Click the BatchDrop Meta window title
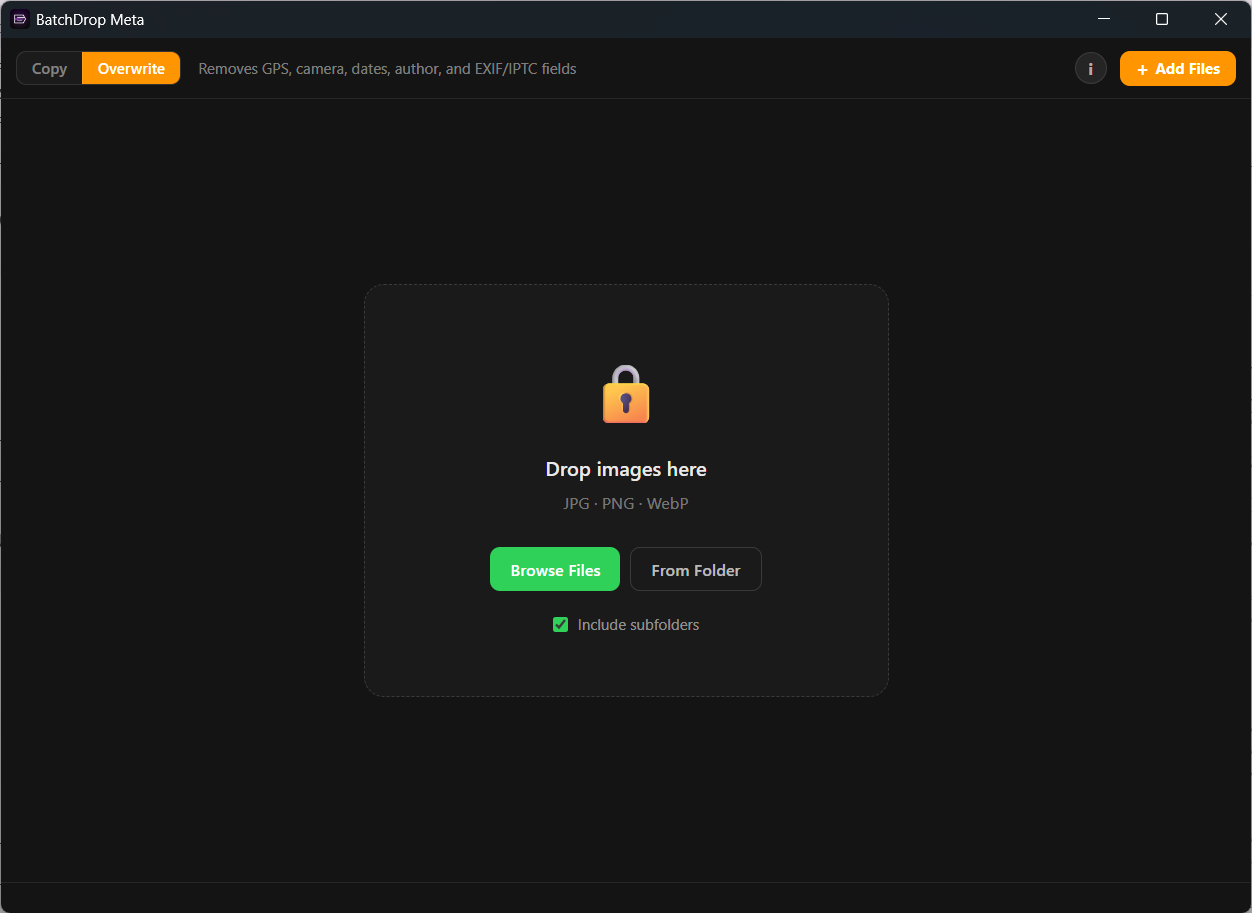Image resolution: width=1252 pixels, height=913 pixels. click(90, 20)
